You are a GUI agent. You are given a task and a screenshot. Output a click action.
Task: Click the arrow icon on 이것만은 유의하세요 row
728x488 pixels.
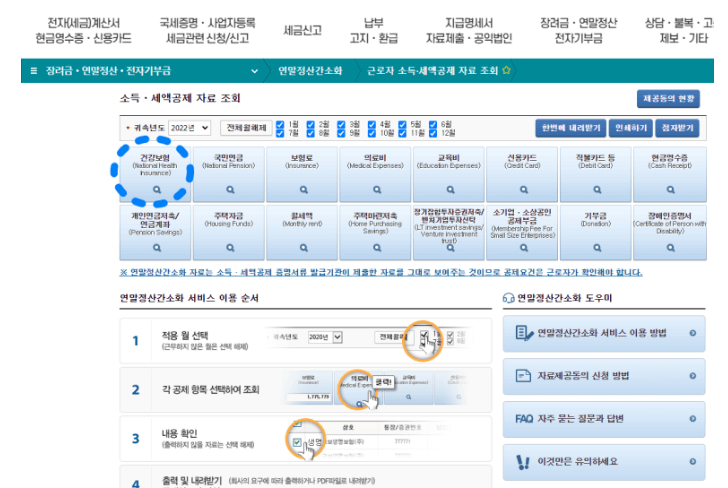[693, 462]
